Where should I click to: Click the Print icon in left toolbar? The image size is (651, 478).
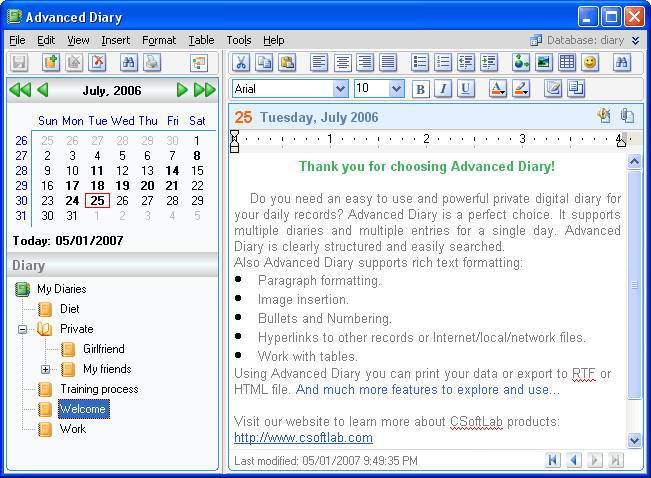pyautogui.click(x=151, y=63)
